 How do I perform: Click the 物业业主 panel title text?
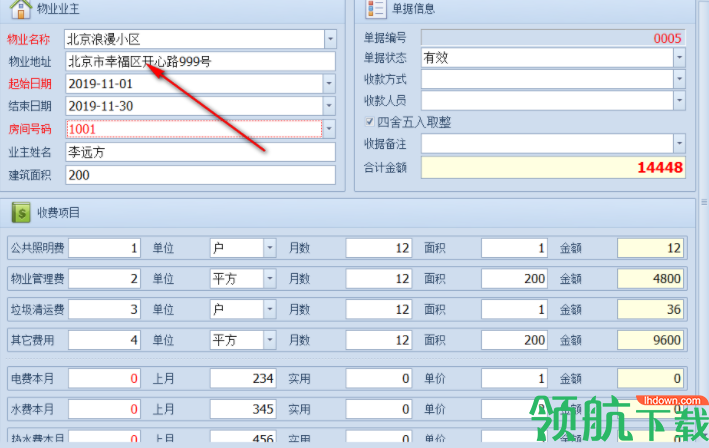tap(58, 9)
